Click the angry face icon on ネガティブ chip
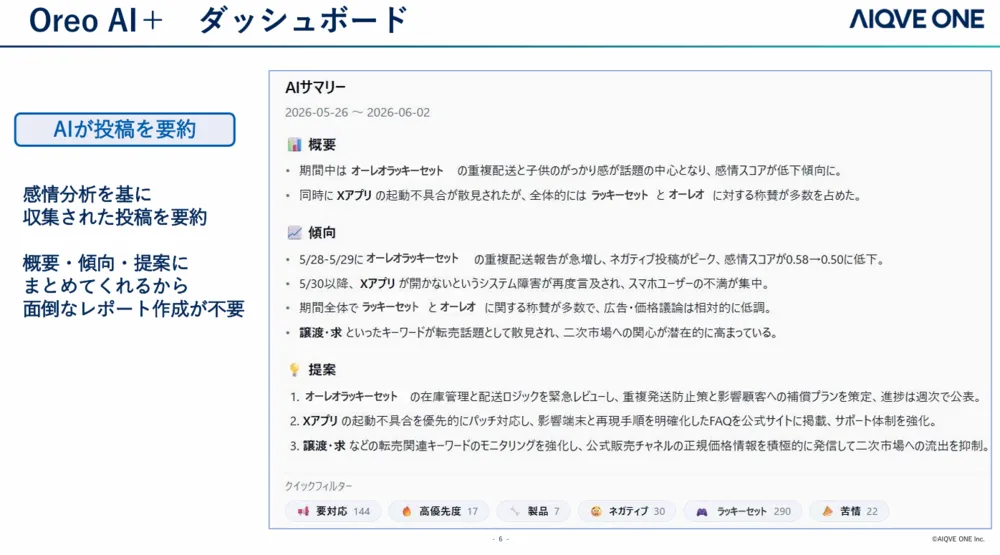The width and height of the screenshot is (1000, 555). [x=596, y=511]
